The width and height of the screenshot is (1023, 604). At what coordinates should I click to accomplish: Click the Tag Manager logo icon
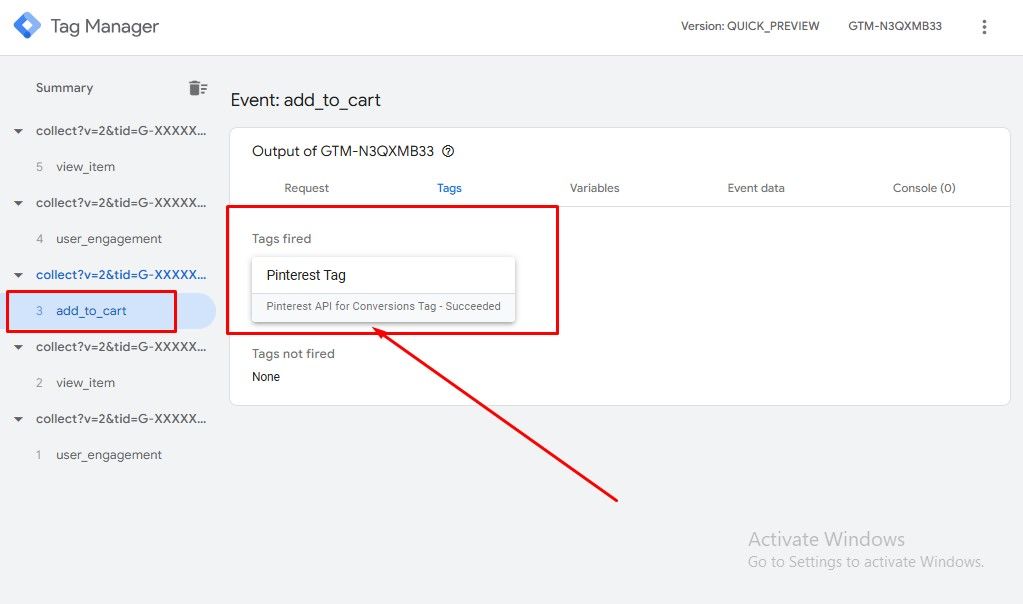[27, 26]
